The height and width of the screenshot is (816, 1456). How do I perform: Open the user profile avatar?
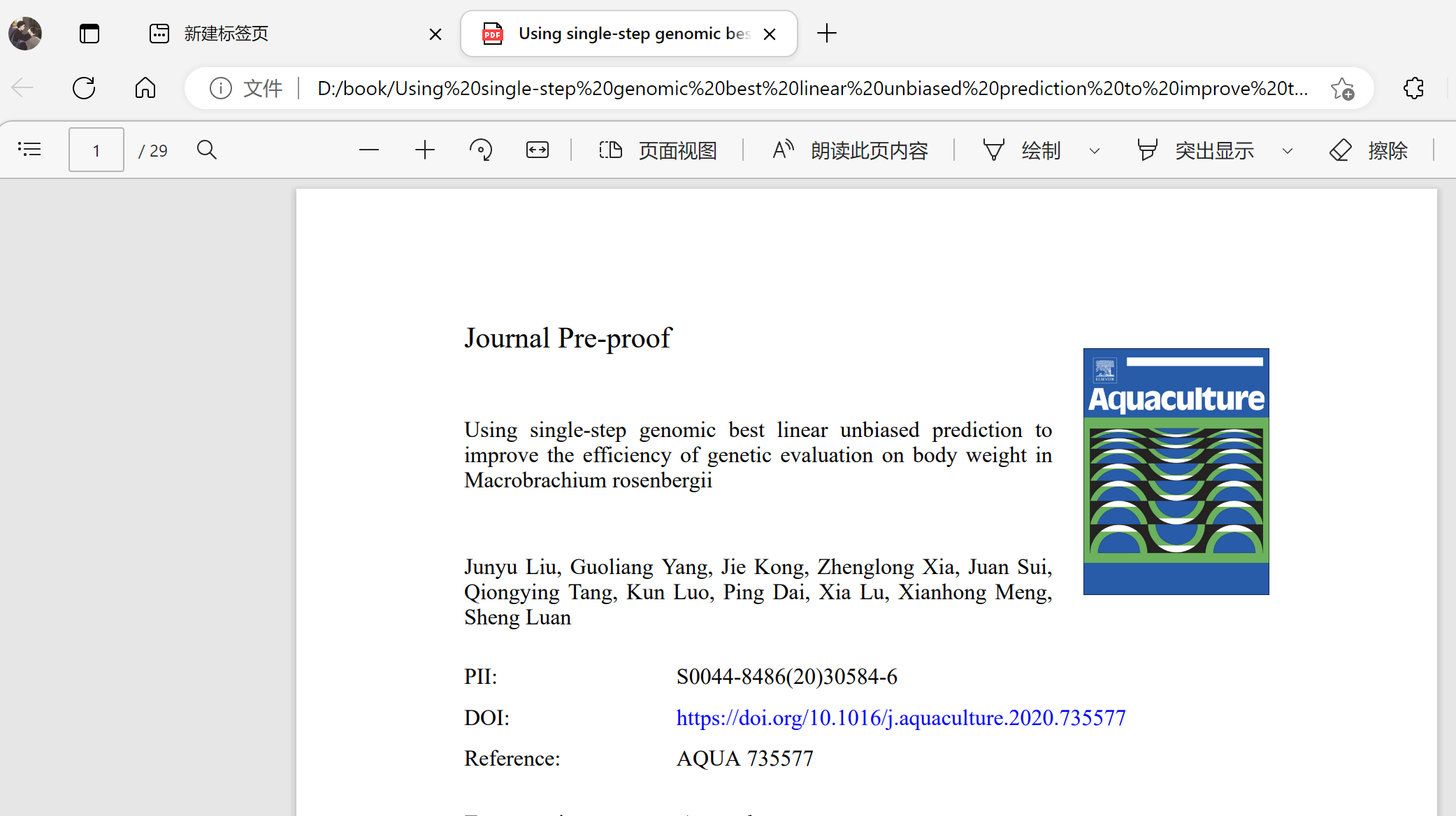click(25, 34)
